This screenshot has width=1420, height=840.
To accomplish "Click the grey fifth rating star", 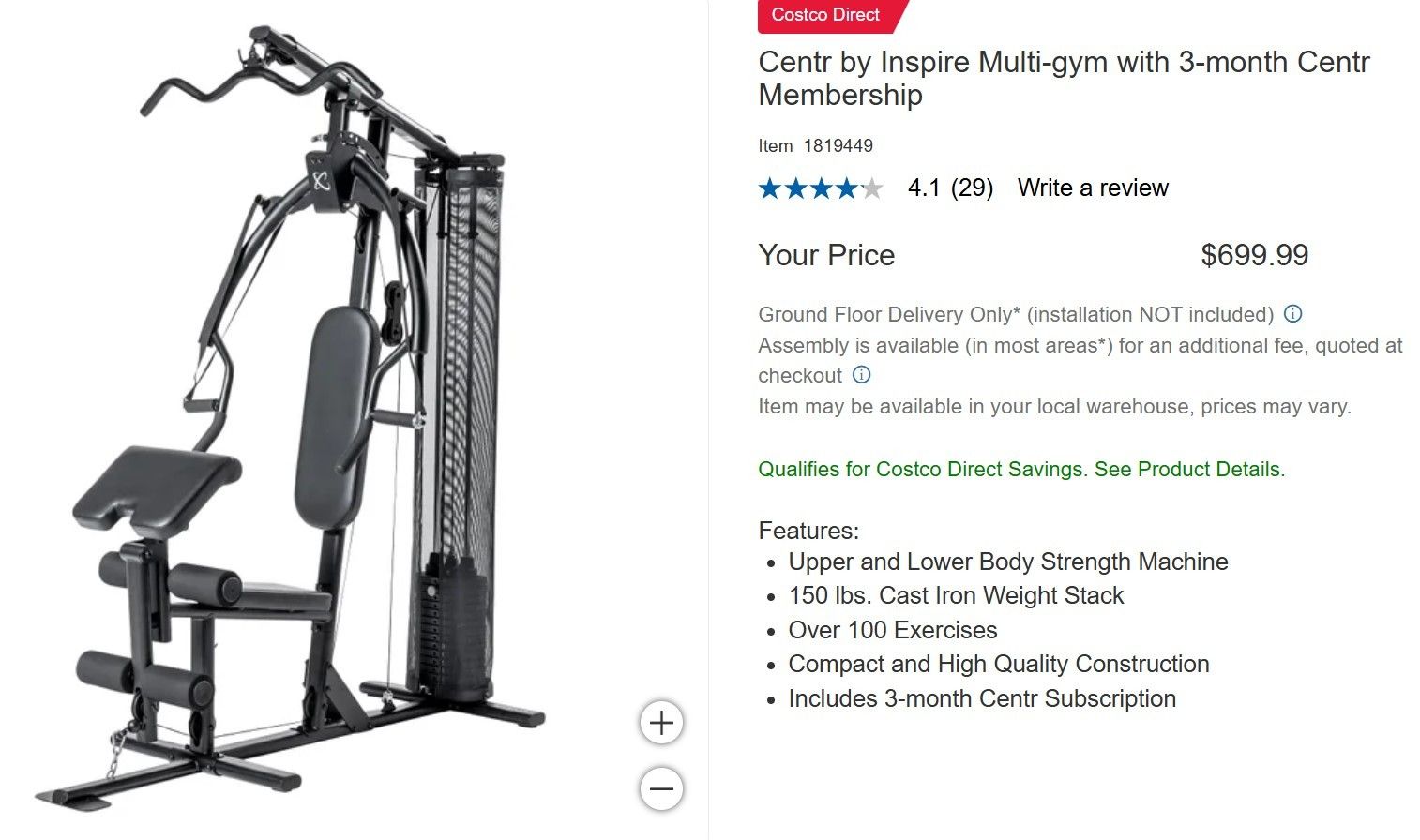I will click(872, 188).
